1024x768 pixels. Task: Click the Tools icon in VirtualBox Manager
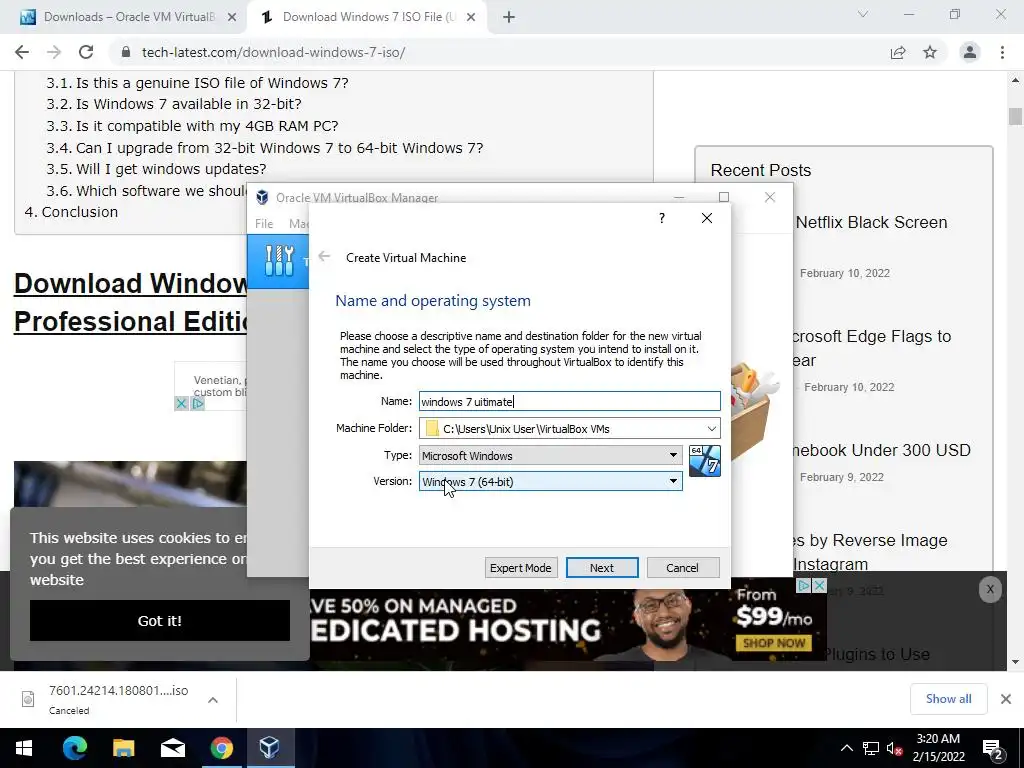(x=280, y=261)
